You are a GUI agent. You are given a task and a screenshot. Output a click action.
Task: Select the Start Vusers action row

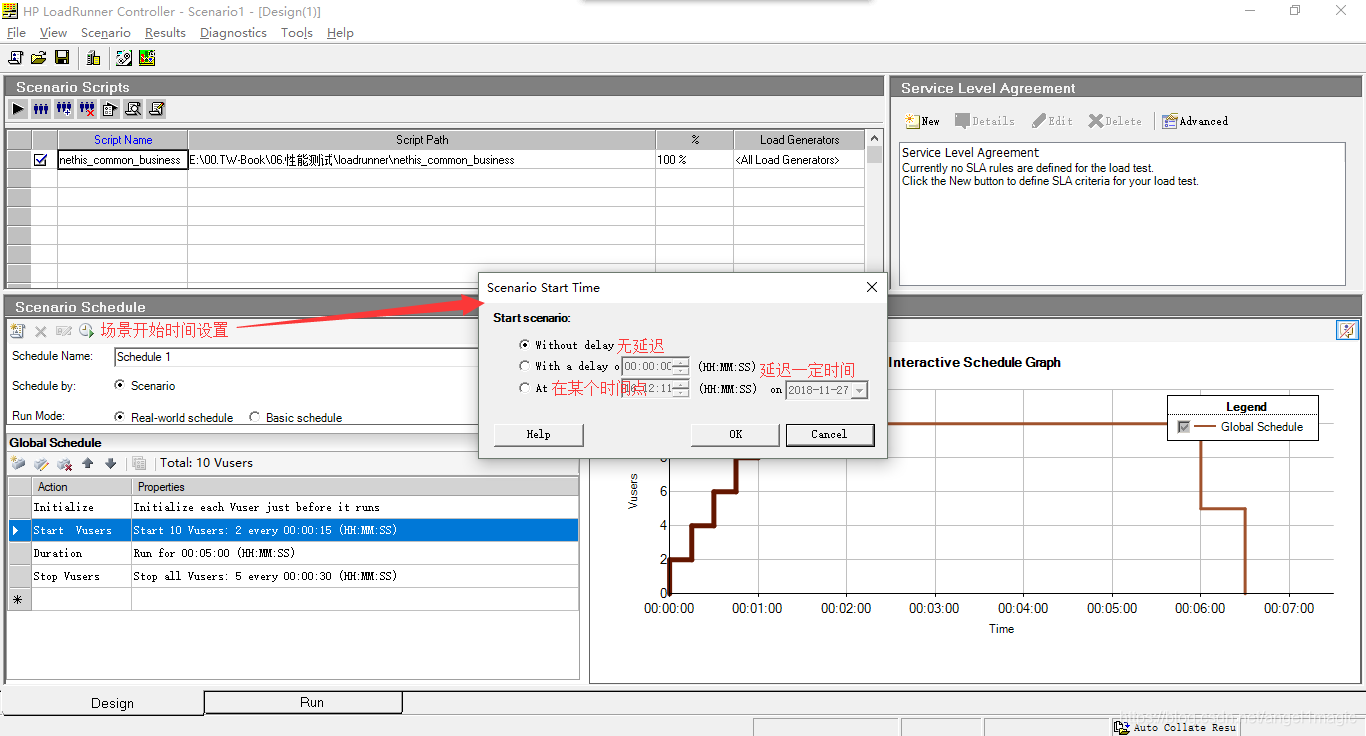tap(293, 530)
